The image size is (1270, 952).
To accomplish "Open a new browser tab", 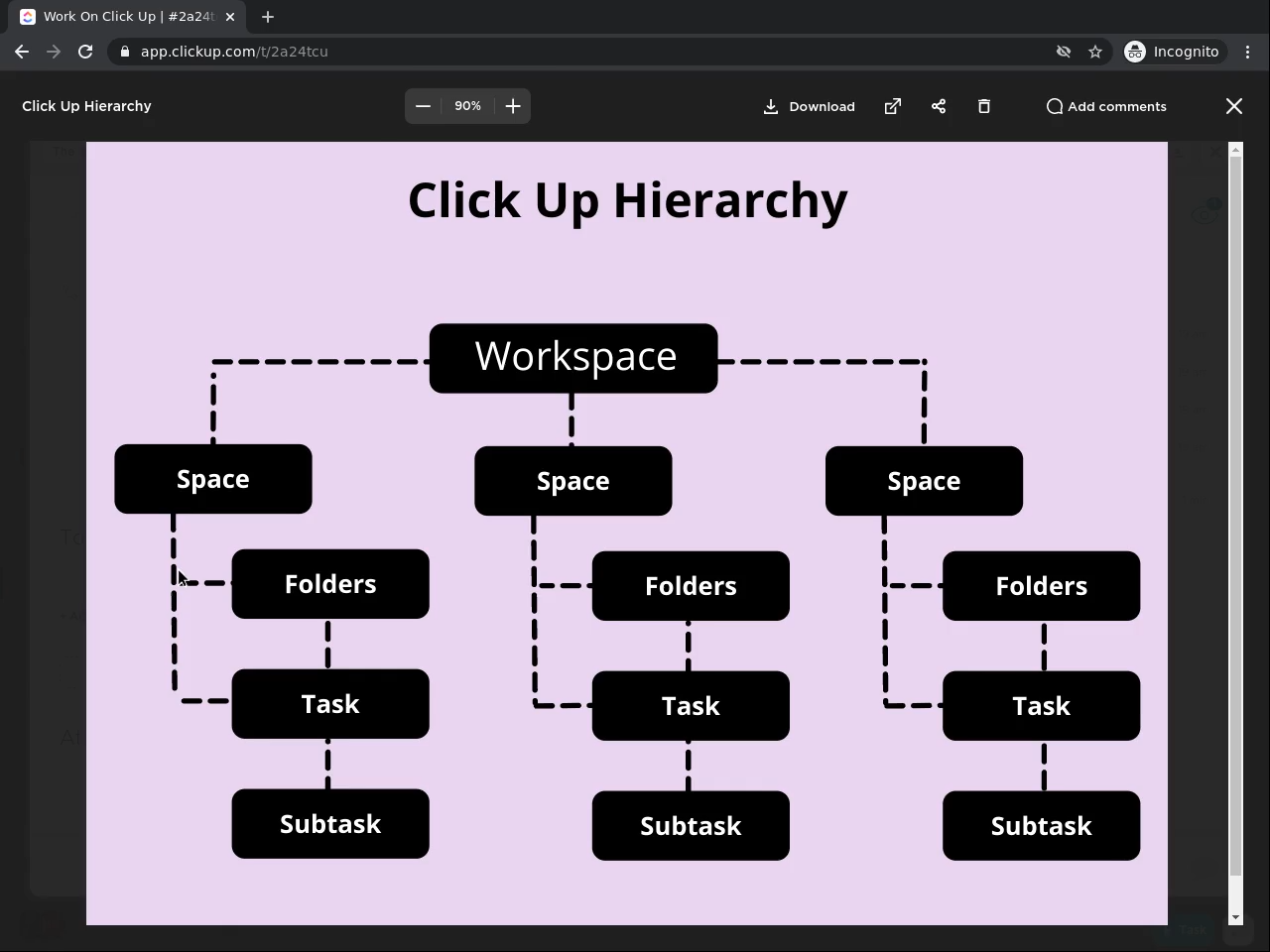I will coord(268,17).
